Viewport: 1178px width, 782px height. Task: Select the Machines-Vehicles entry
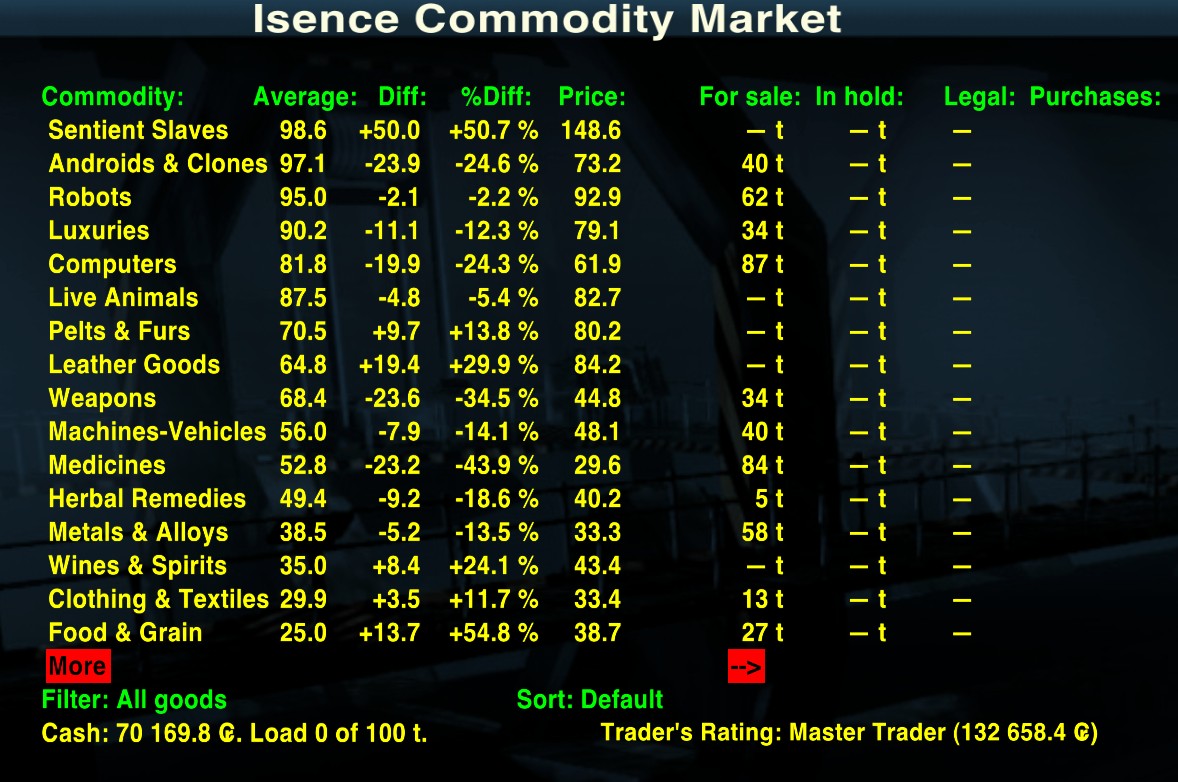click(x=157, y=432)
